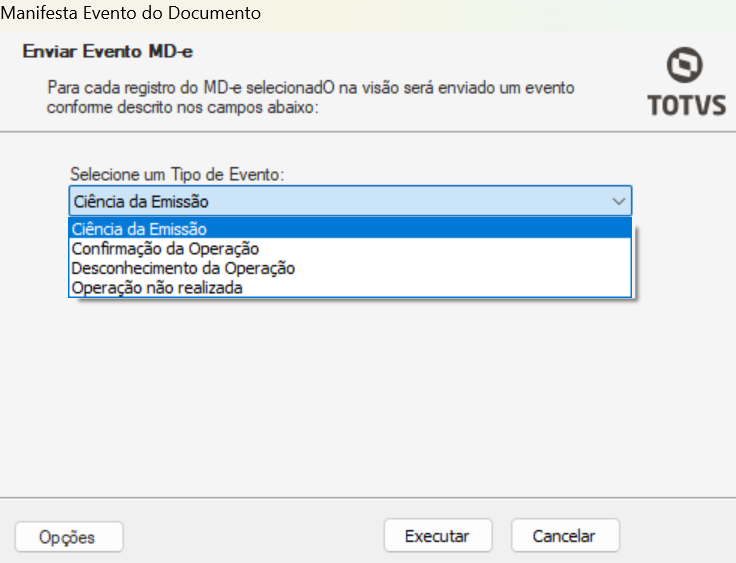736x563 pixels.
Task: Select Operação não realizada option
Action: [x=350, y=287]
